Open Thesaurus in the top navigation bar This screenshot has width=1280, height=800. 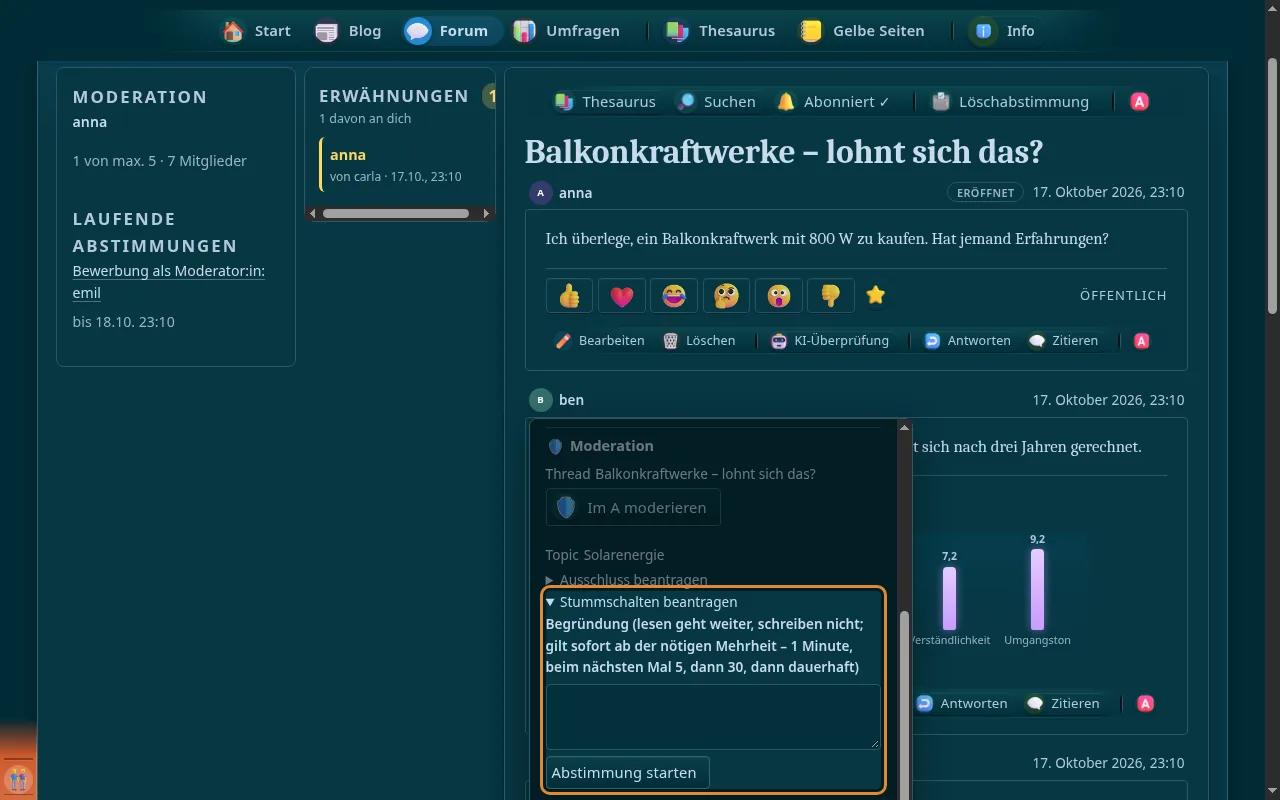(x=721, y=31)
